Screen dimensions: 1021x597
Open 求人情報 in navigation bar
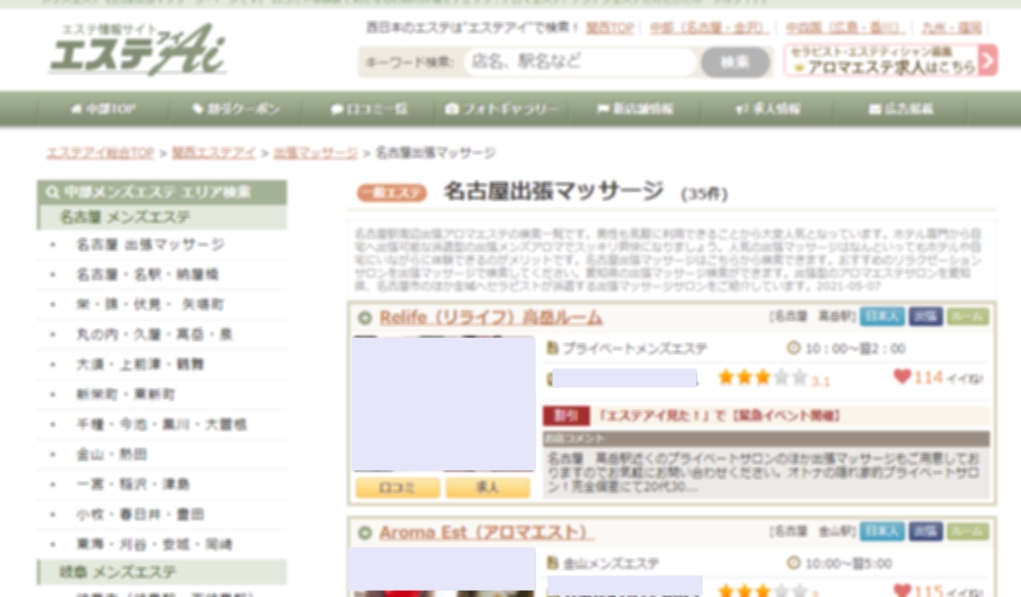768,109
